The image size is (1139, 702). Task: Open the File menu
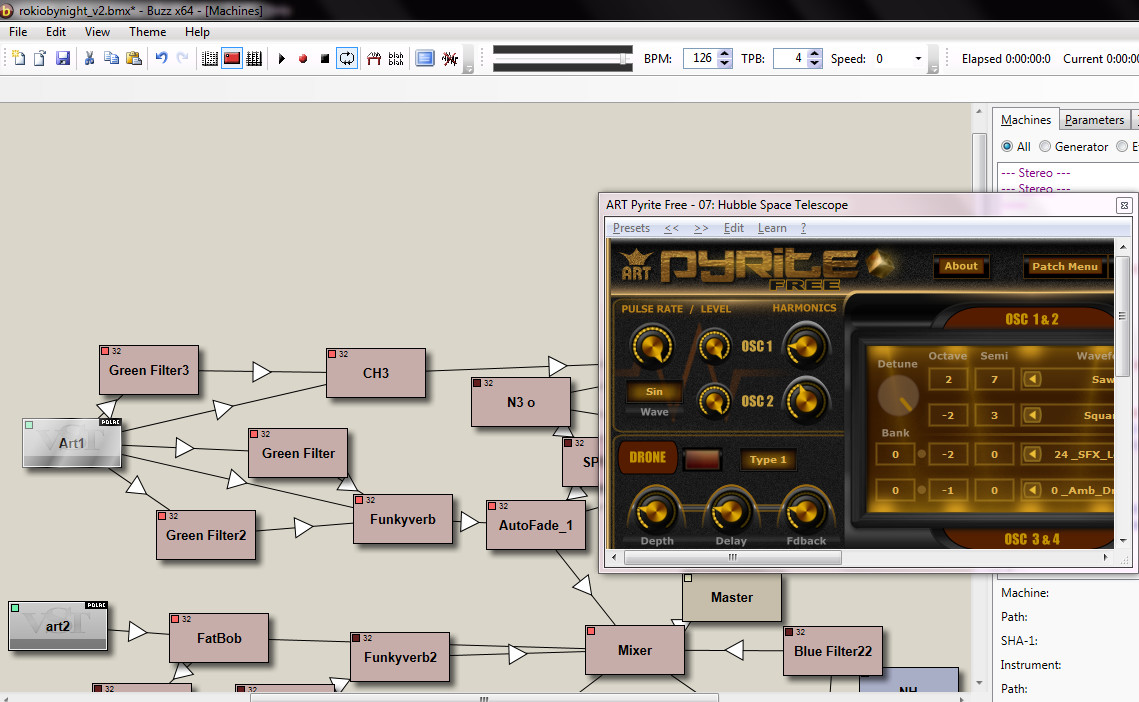[18, 32]
